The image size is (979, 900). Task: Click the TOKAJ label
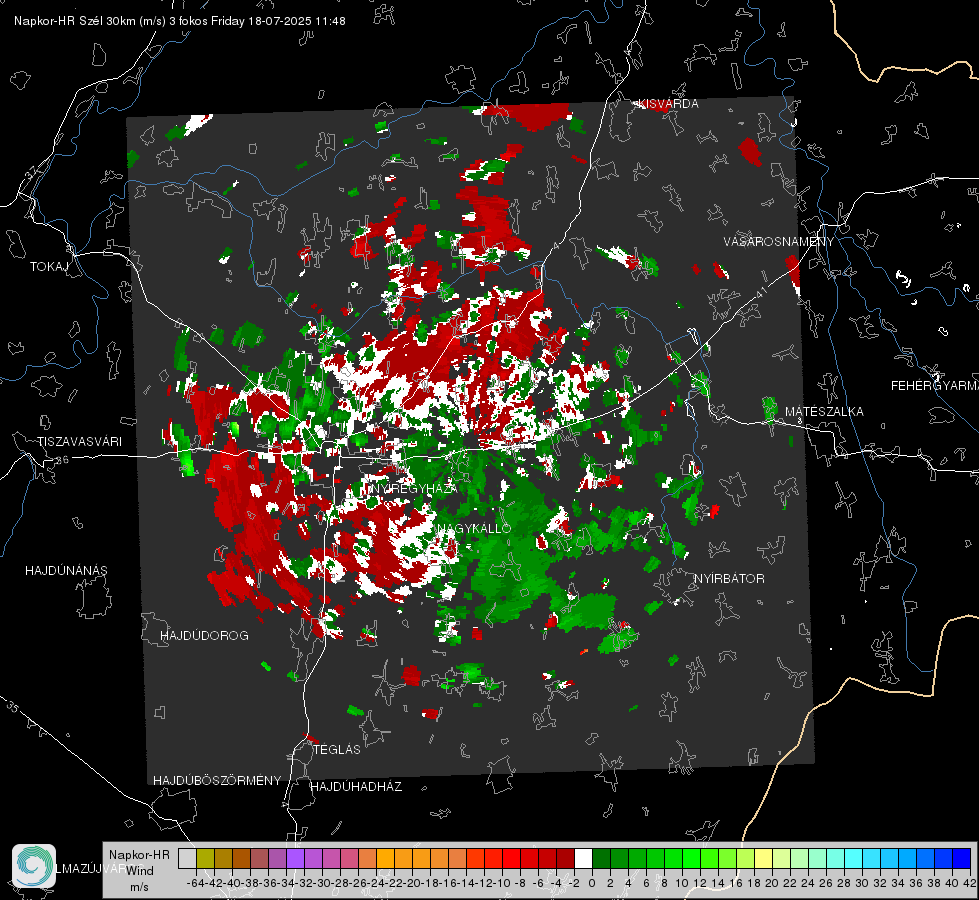click(x=49, y=267)
